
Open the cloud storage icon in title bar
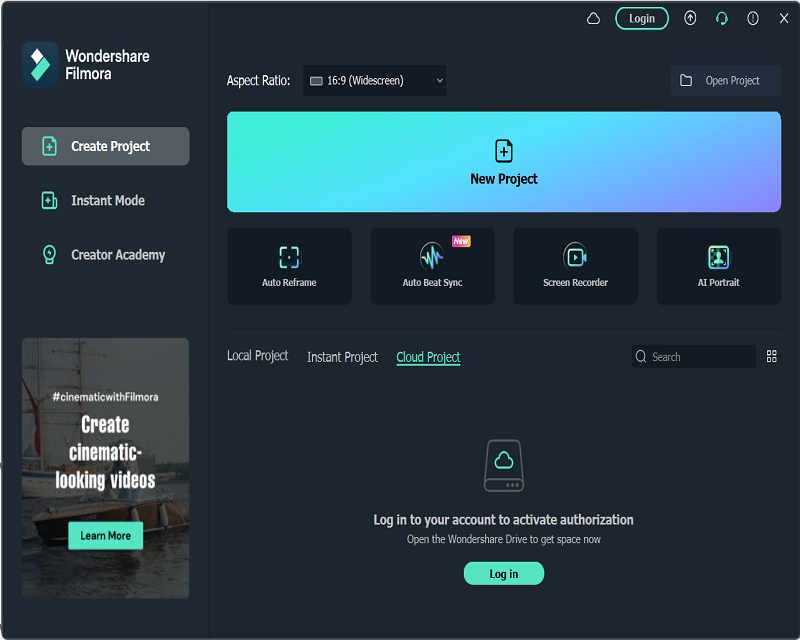(x=593, y=19)
